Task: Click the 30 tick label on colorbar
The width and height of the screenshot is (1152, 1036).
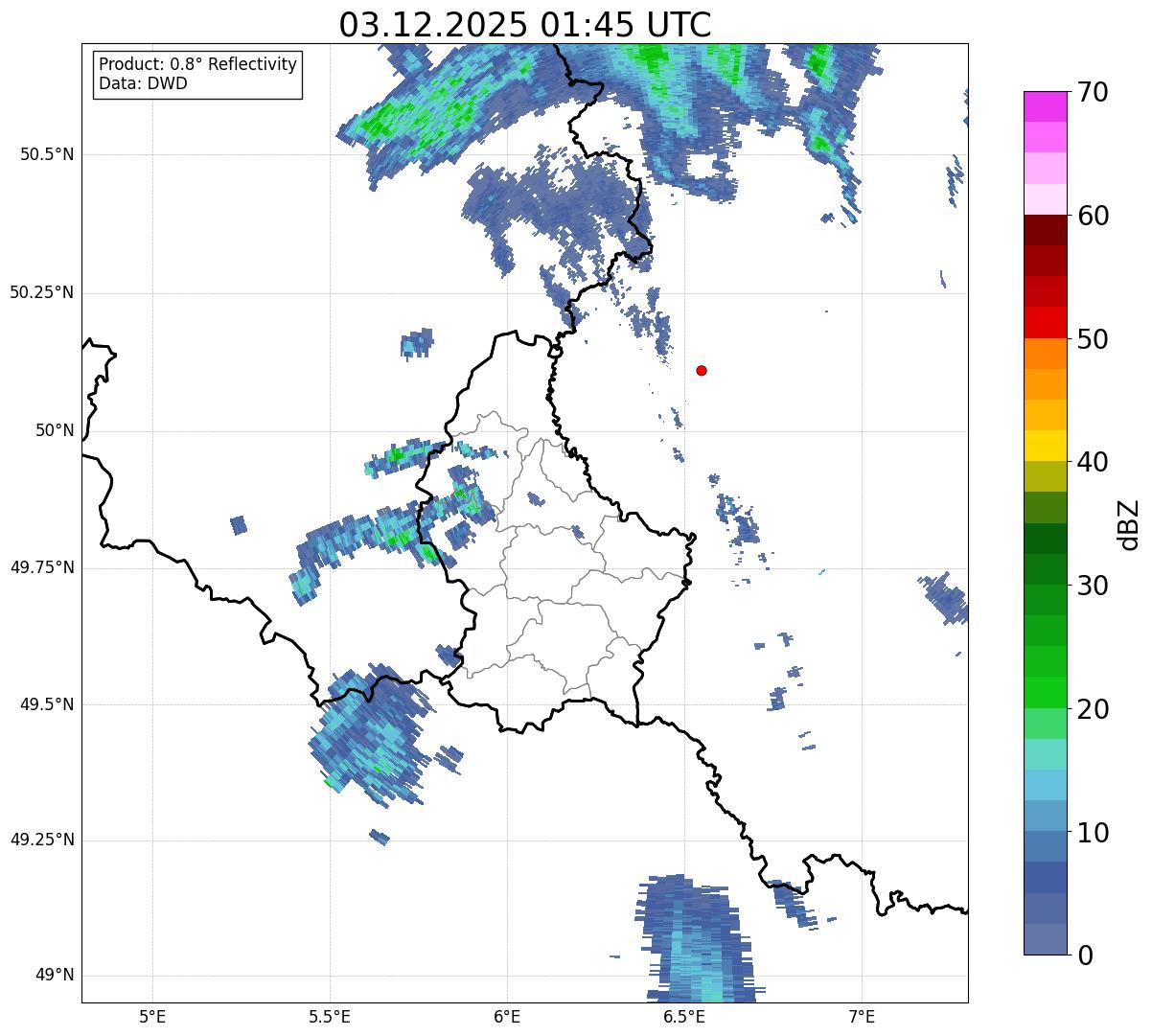Action: point(1094,586)
